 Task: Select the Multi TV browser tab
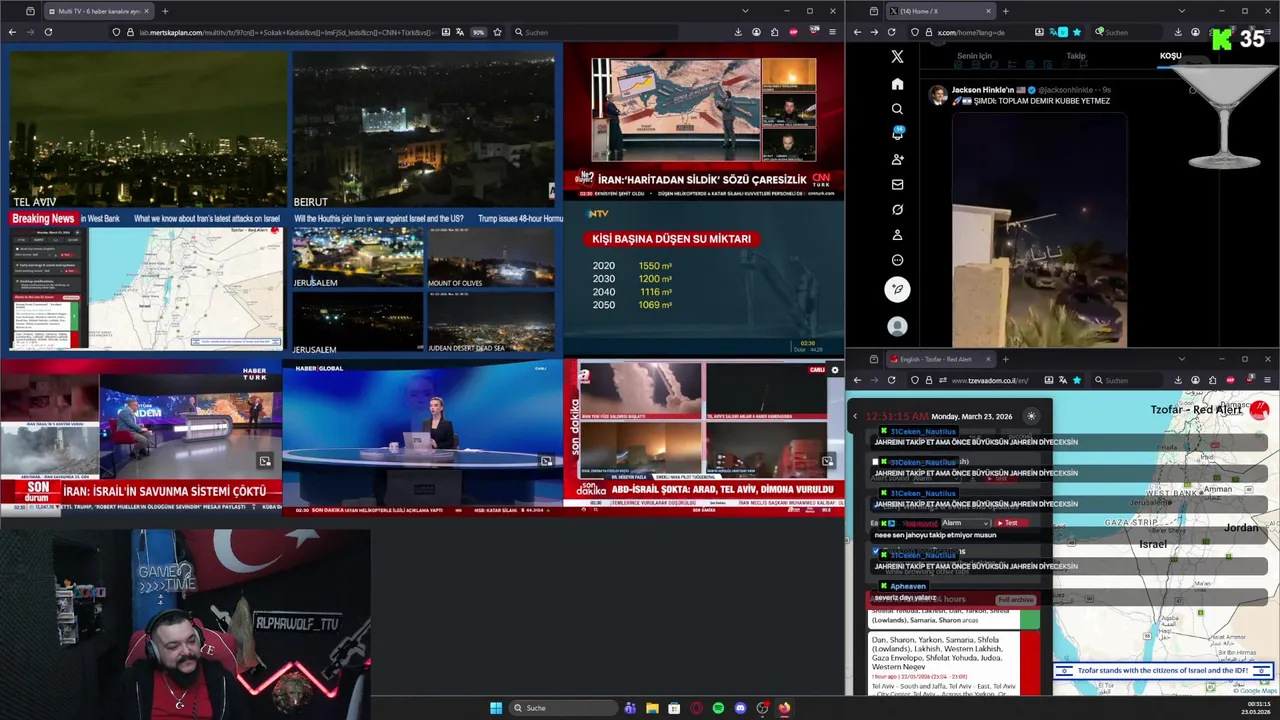point(98,11)
